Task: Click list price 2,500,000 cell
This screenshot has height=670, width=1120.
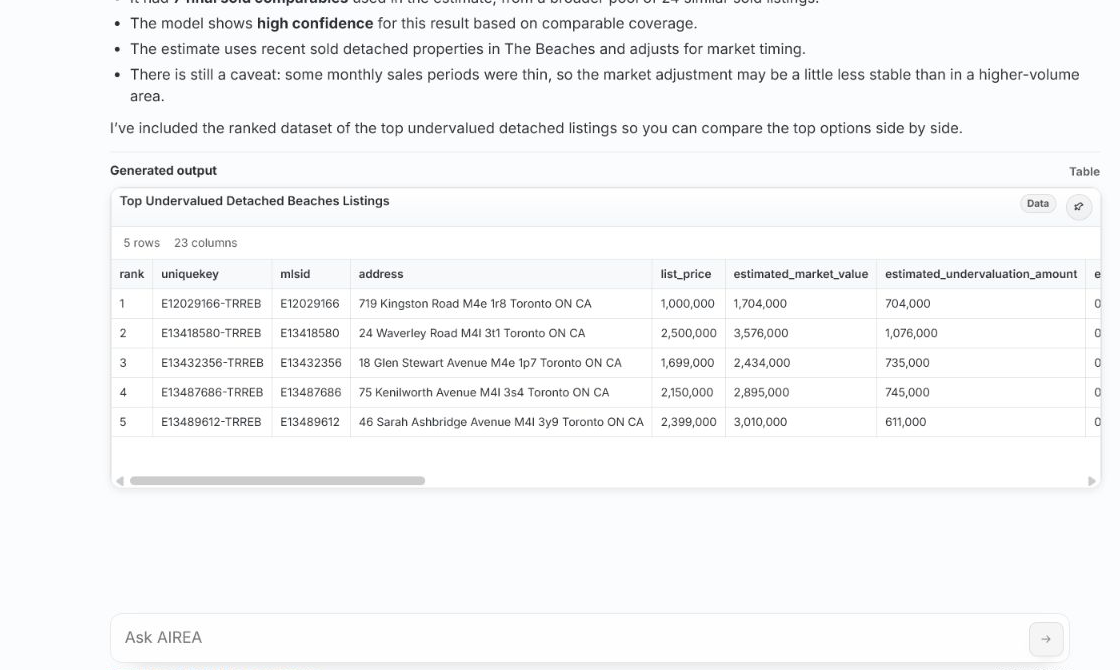Action: click(689, 333)
